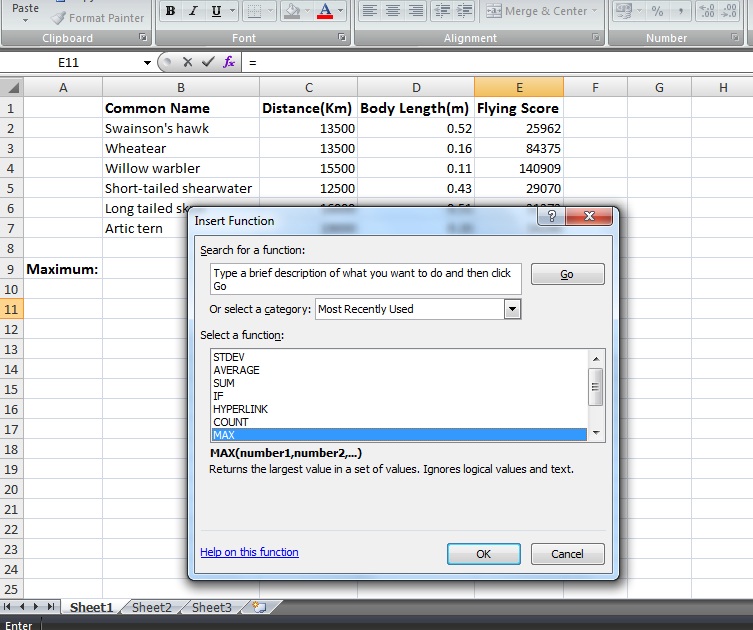Viewport: 753px width, 630px height.
Task: Switch to Sheet3 tab
Action: (x=211, y=607)
